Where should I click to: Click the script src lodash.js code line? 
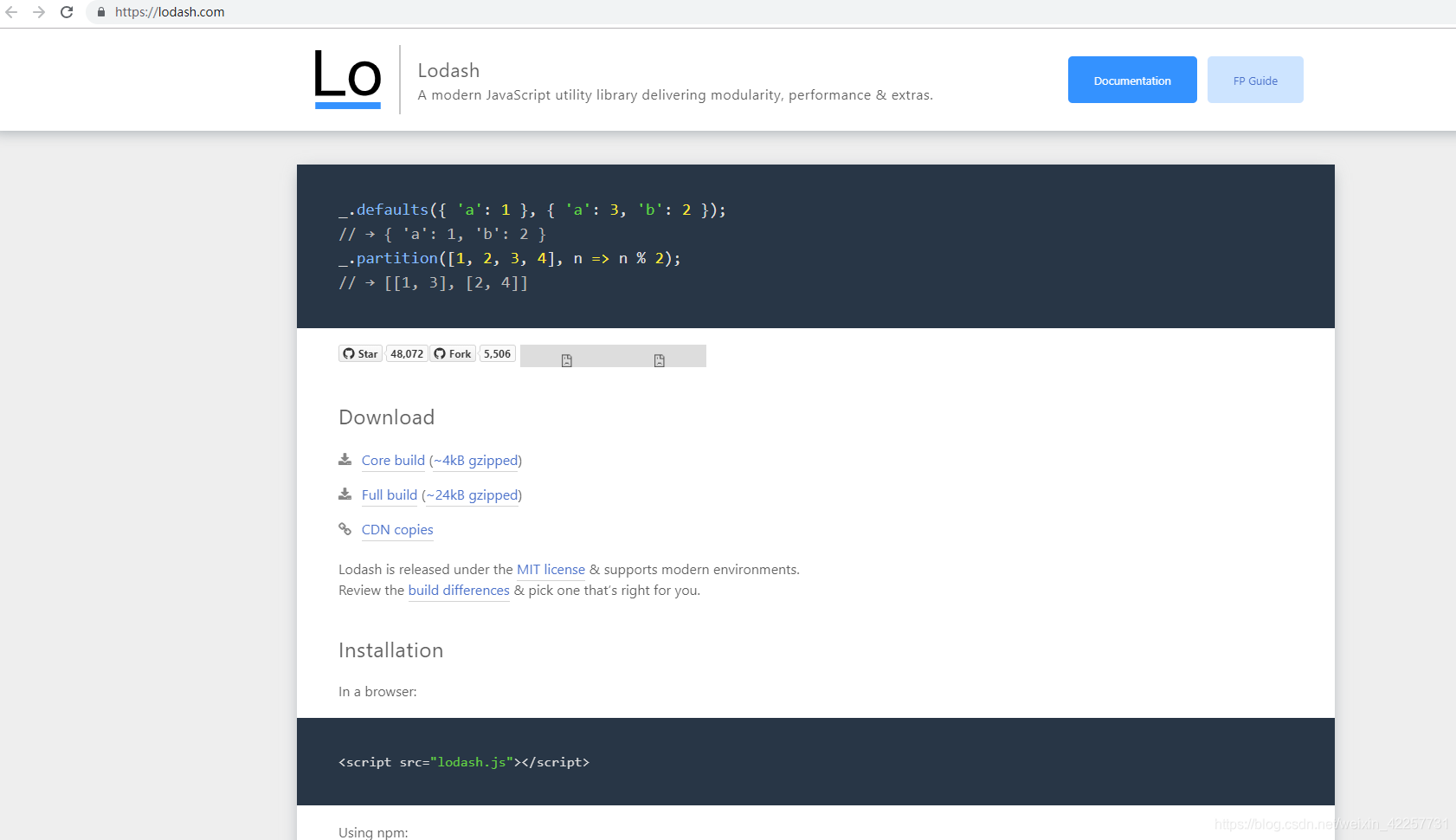pyautogui.click(x=464, y=762)
